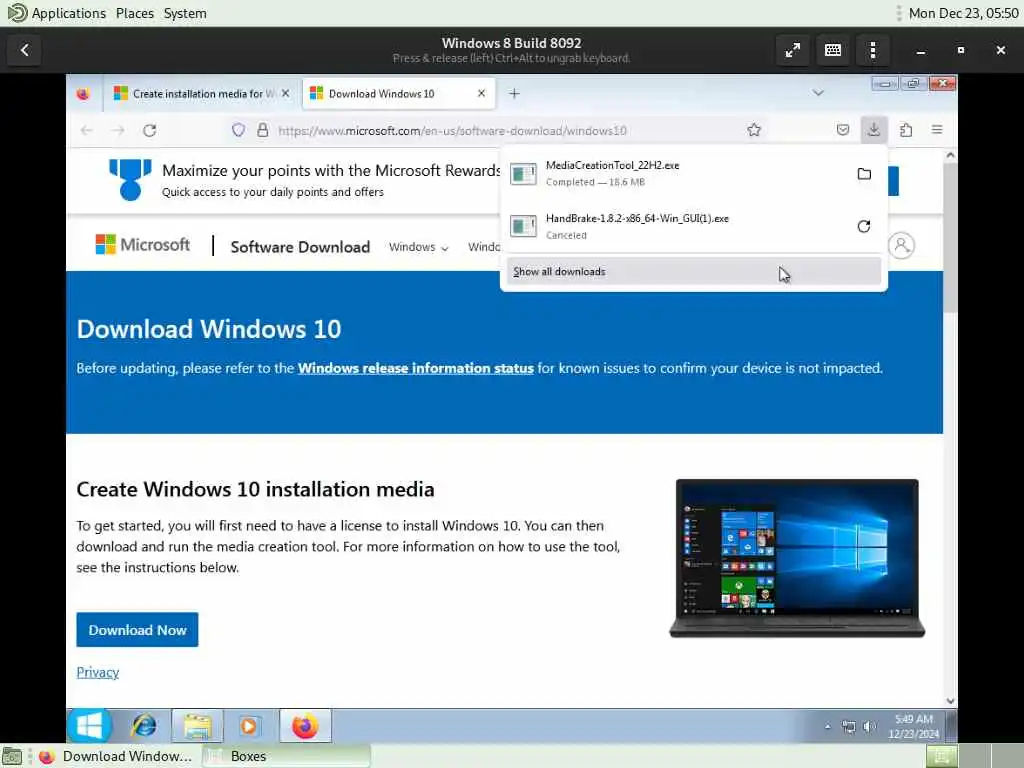Click the Firefox taskbar icon
This screenshot has width=1024, height=768.
coord(305,726)
